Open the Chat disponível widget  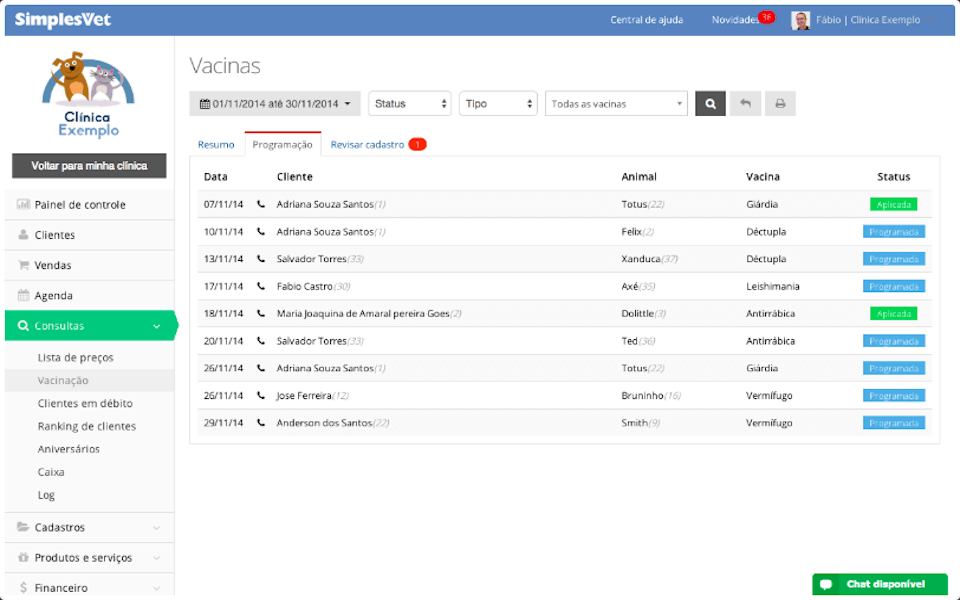pos(882,585)
